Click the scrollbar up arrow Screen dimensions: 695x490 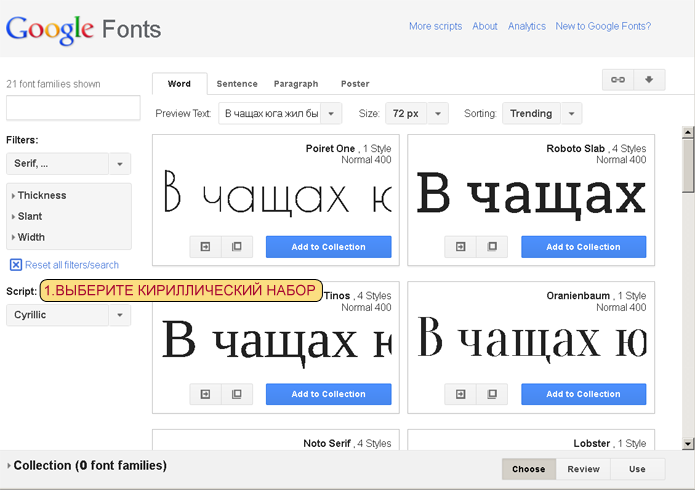pyautogui.click(x=688, y=132)
